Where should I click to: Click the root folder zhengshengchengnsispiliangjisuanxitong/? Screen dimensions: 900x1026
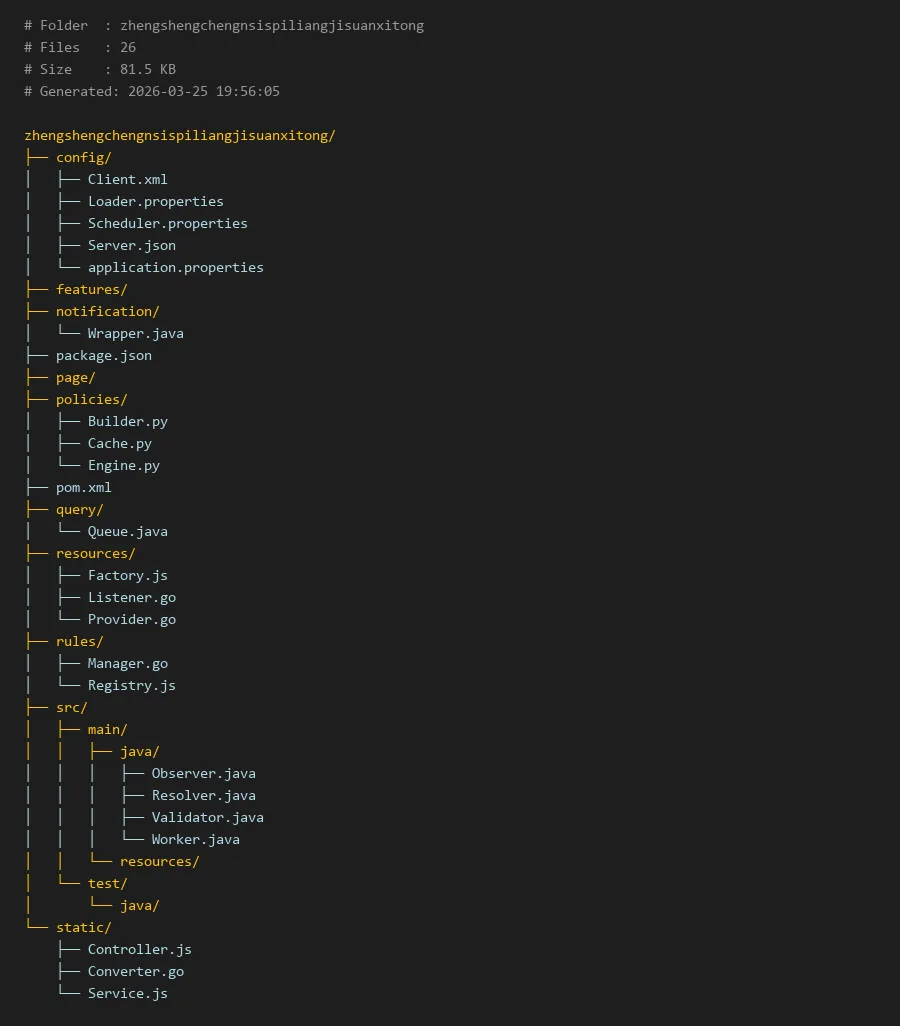coord(180,135)
